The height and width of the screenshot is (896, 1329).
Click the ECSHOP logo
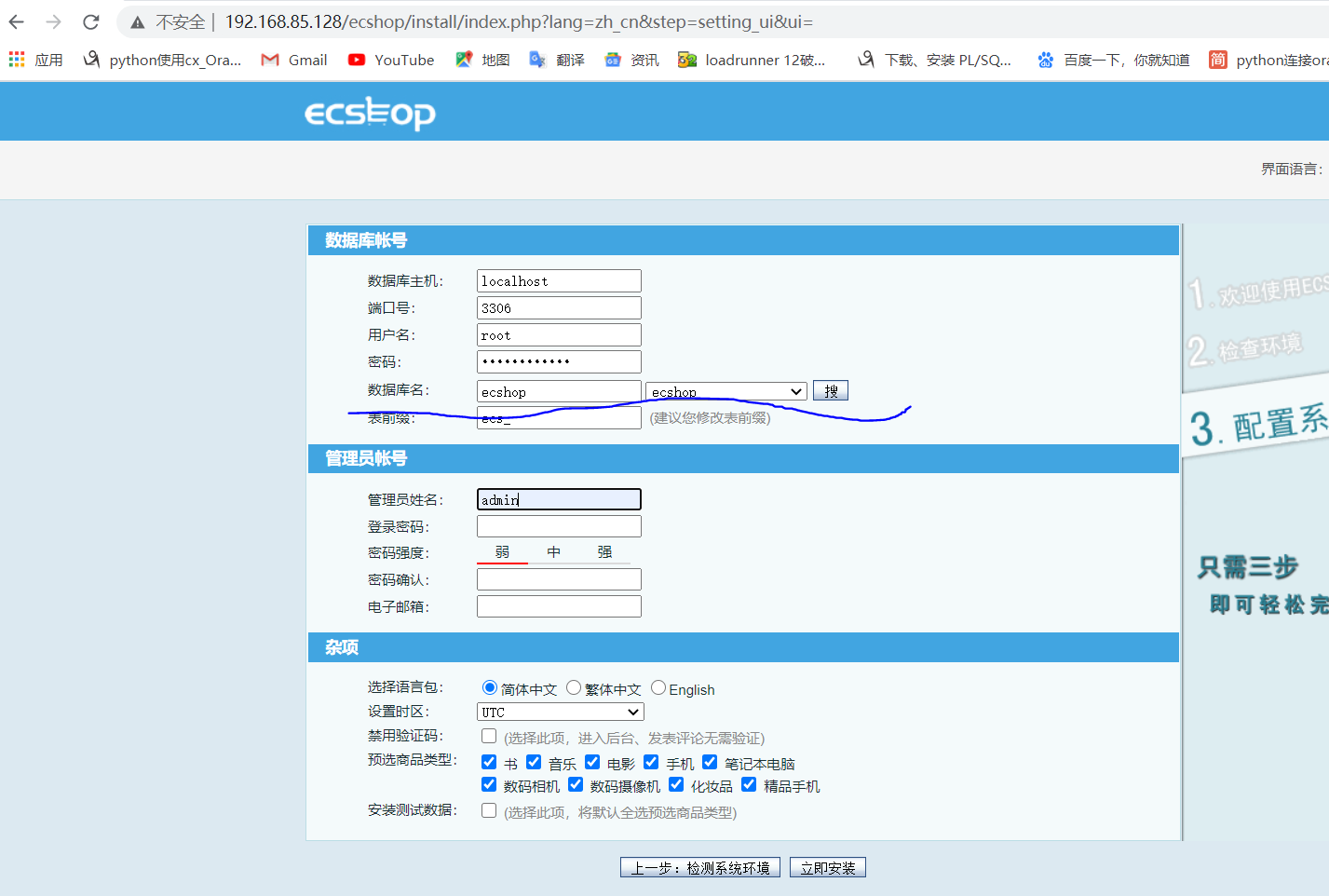369,112
